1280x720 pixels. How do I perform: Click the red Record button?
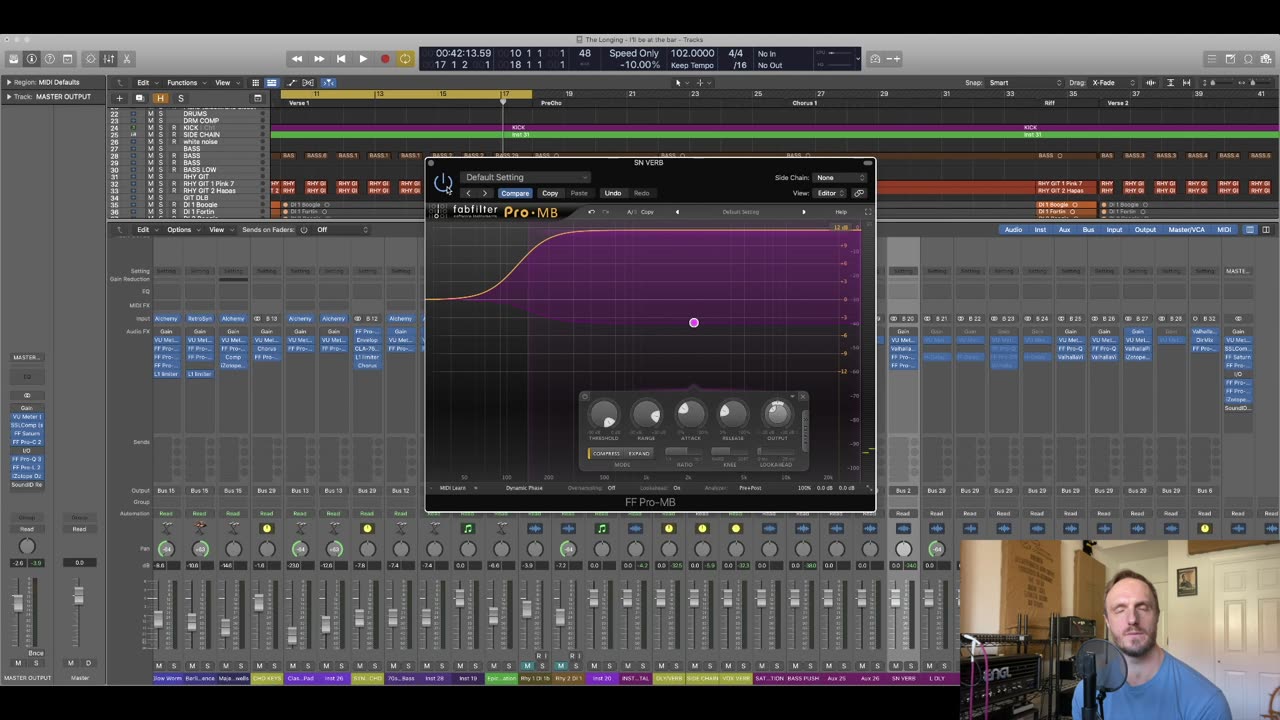[385, 59]
